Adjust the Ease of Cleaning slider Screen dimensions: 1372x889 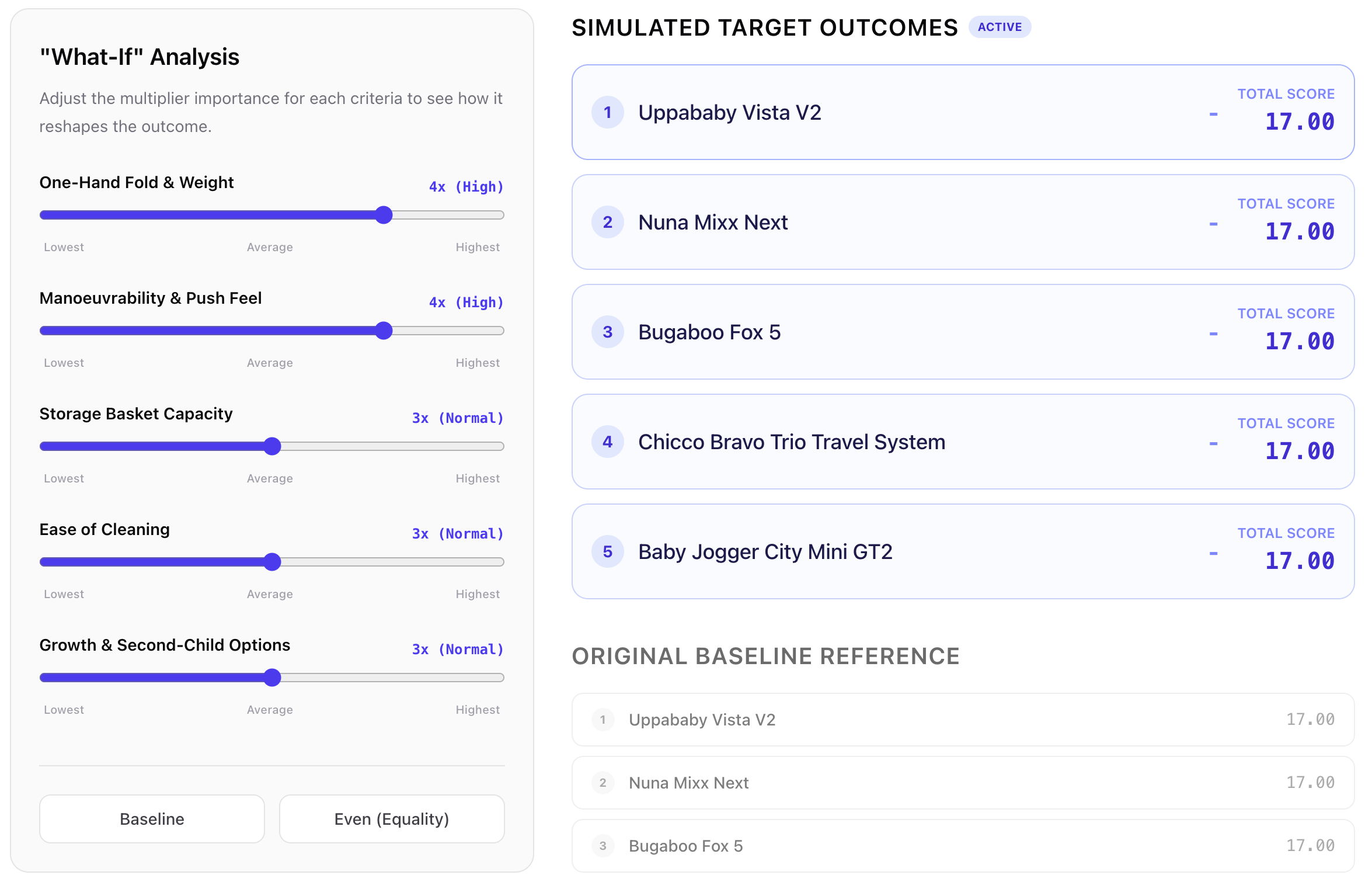[x=272, y=562]
